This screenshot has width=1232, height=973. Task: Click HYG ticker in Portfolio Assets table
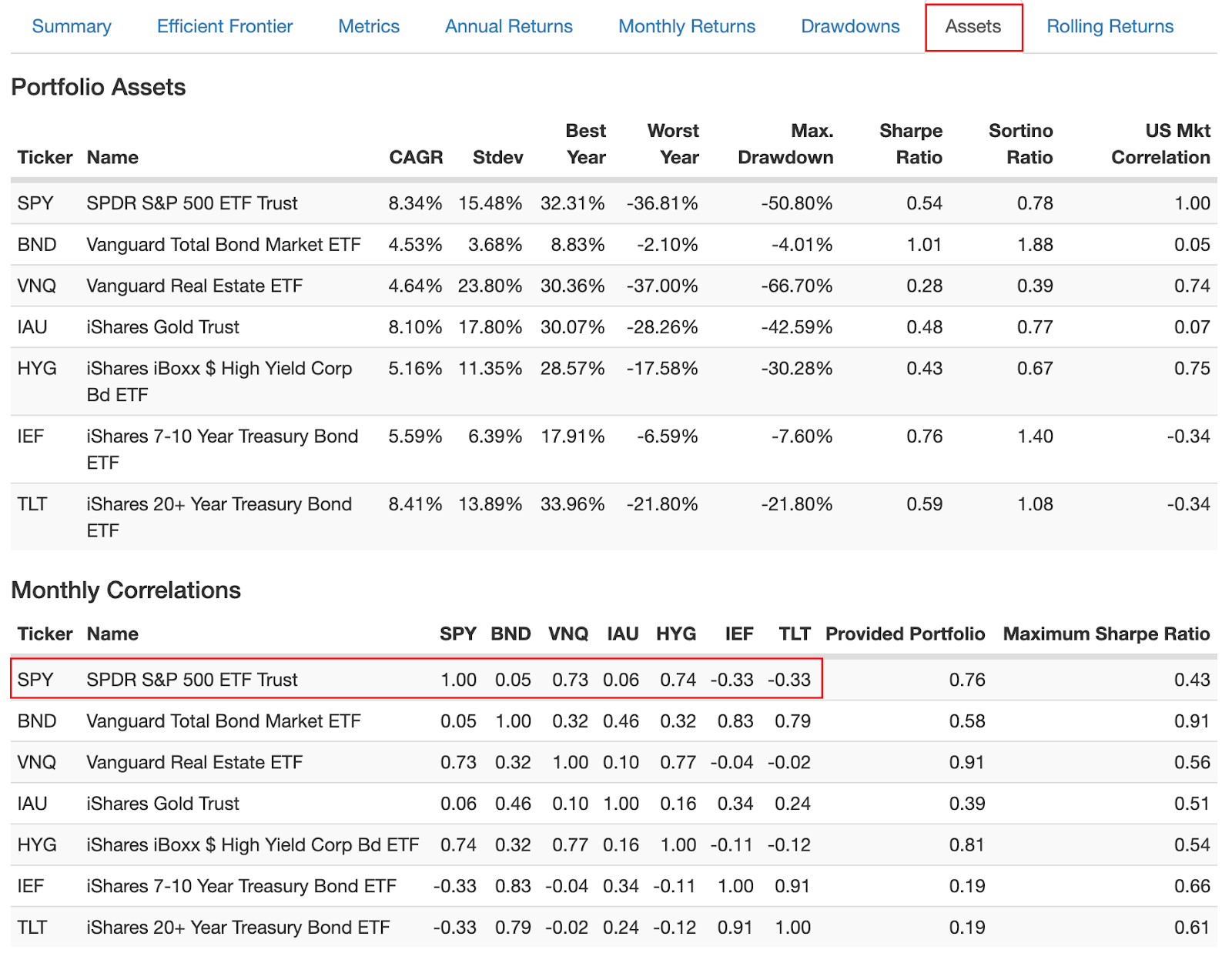37,369
